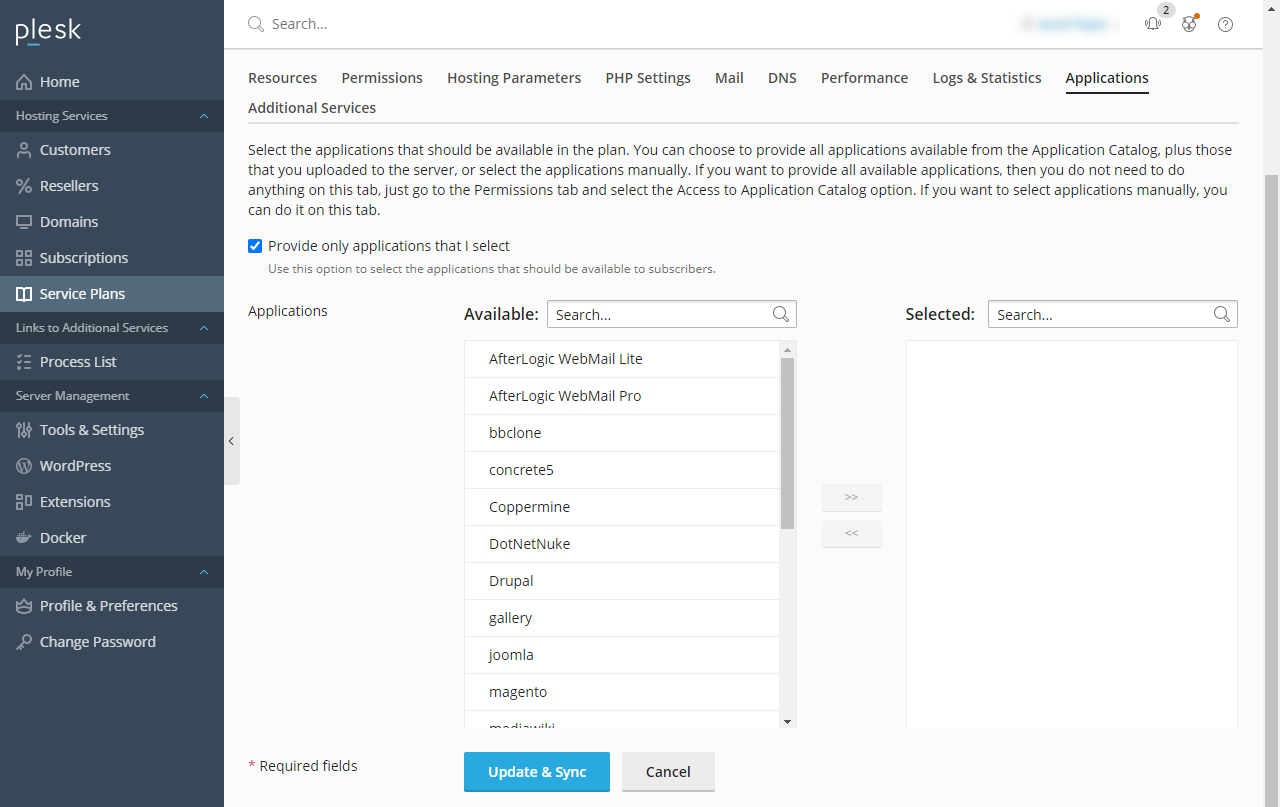Collapse the My Profile section
The height and width of the screenshot is (807, 1280).
204,572
